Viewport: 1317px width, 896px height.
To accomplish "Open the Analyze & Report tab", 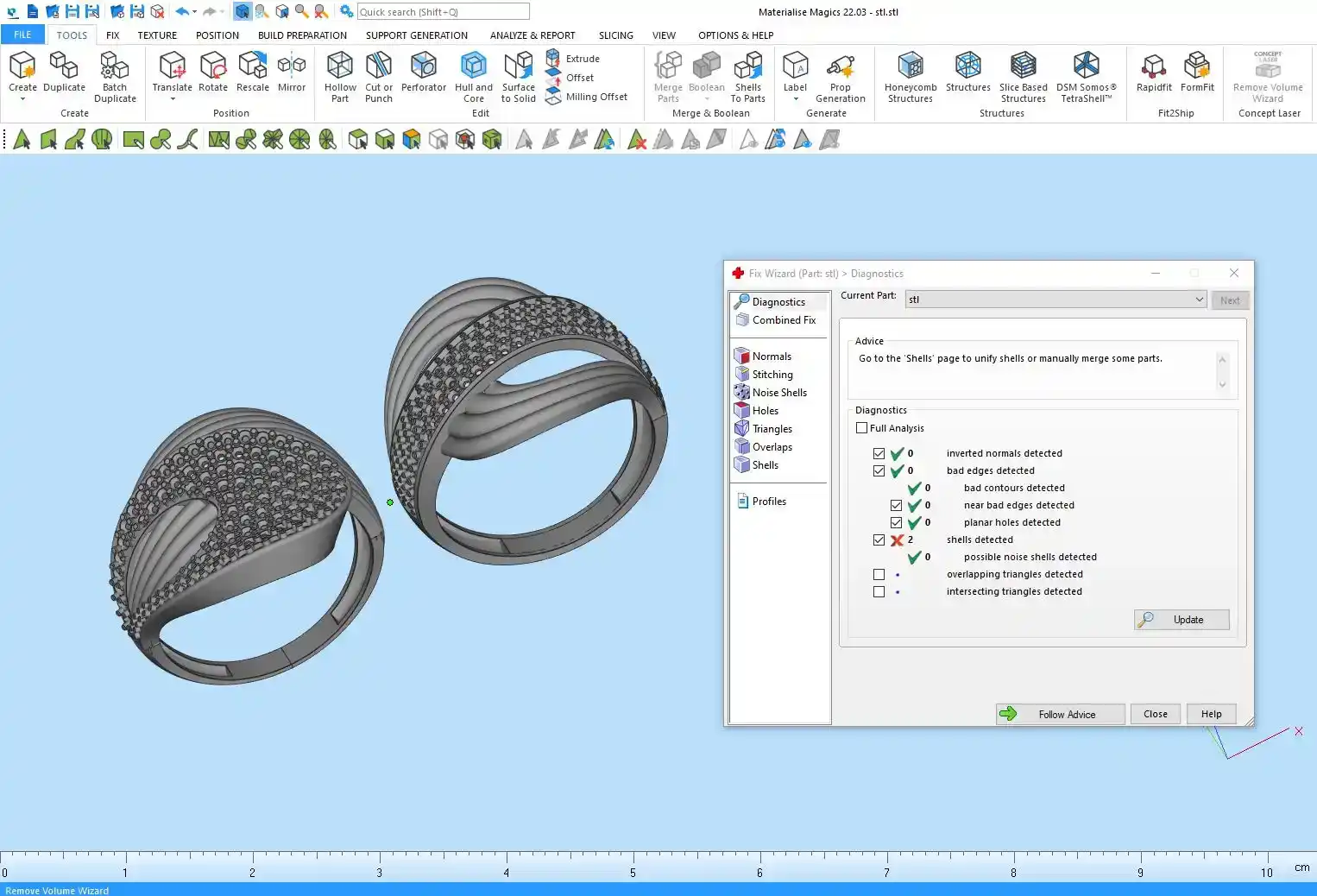I will (x=532, y=35).
